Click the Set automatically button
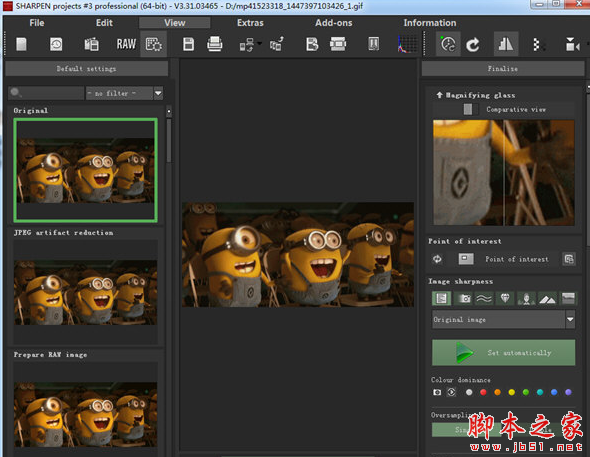The image size is (590, 457). (x=503, y=353)
